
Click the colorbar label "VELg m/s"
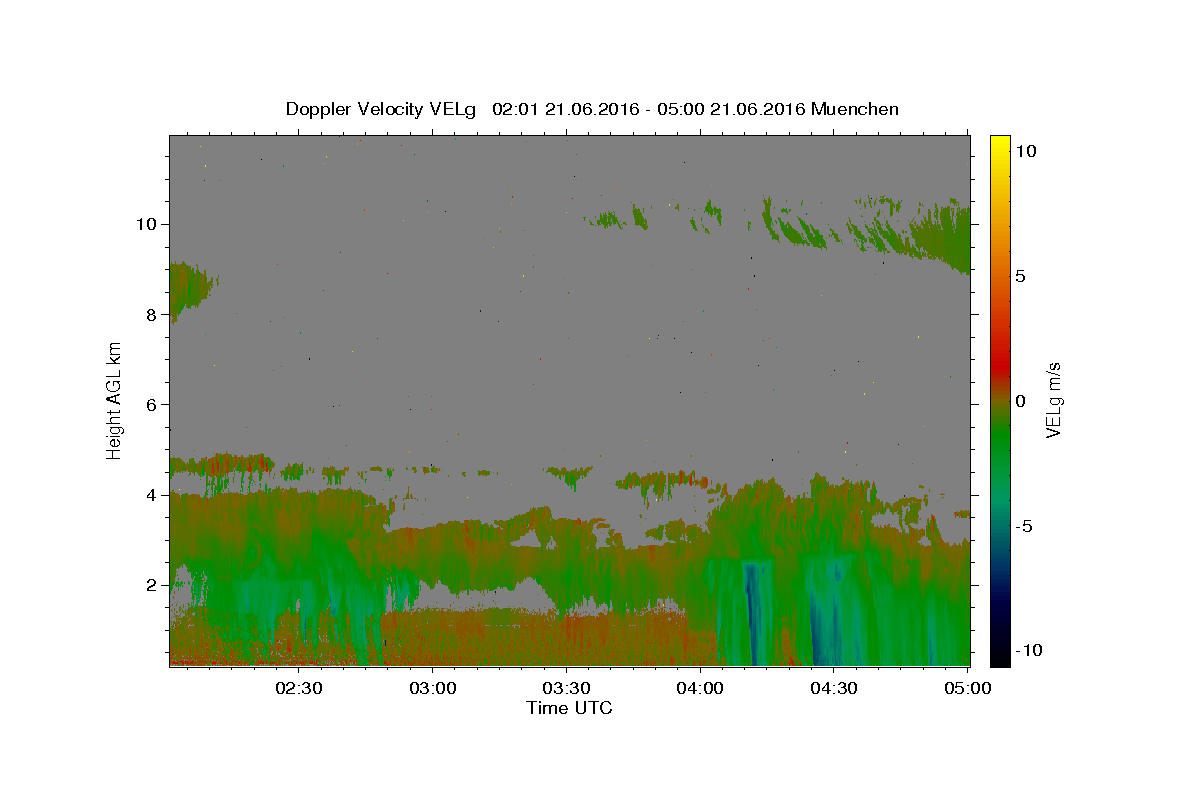click(1053, 400)
